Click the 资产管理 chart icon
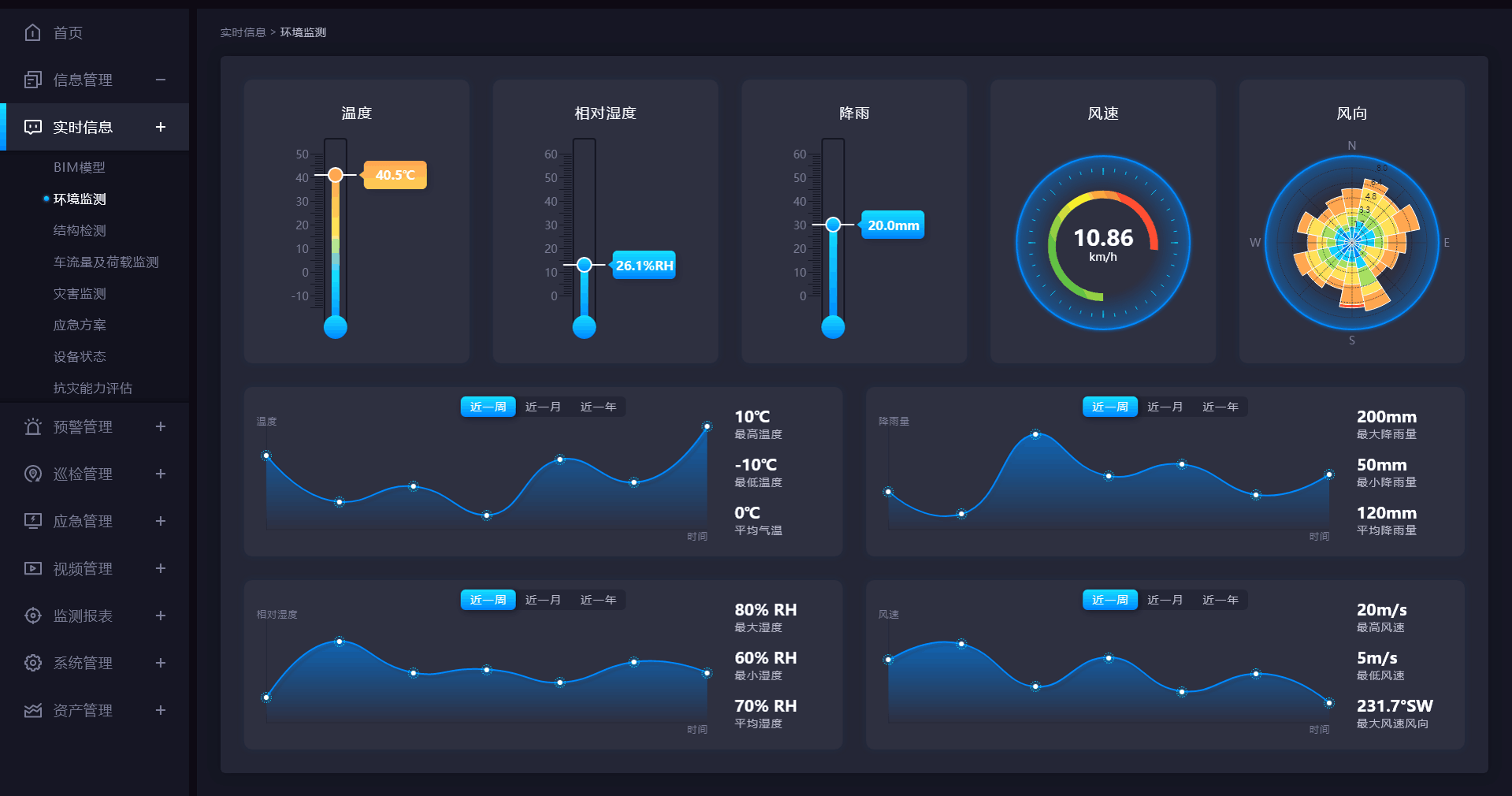The height and width of the screenshot is (796, 1512). pyautogui.click(x=32, y=710)
